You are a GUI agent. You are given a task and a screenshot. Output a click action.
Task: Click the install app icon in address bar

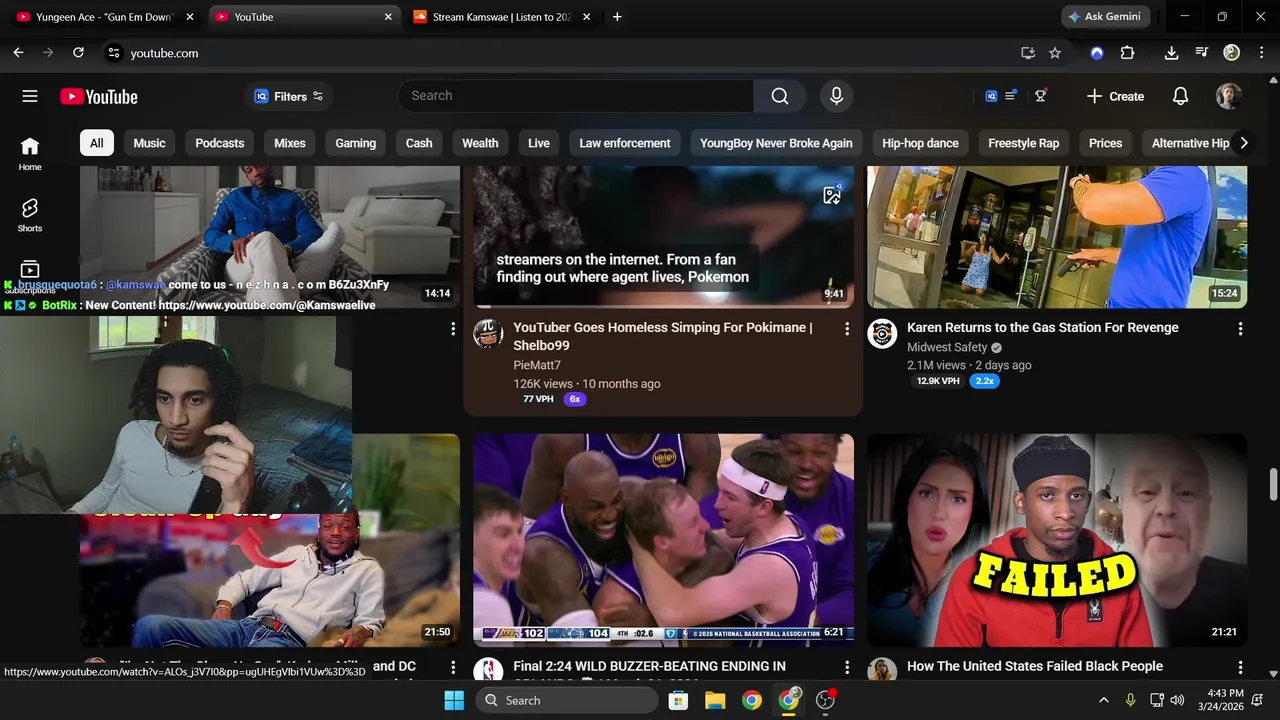1028,53
